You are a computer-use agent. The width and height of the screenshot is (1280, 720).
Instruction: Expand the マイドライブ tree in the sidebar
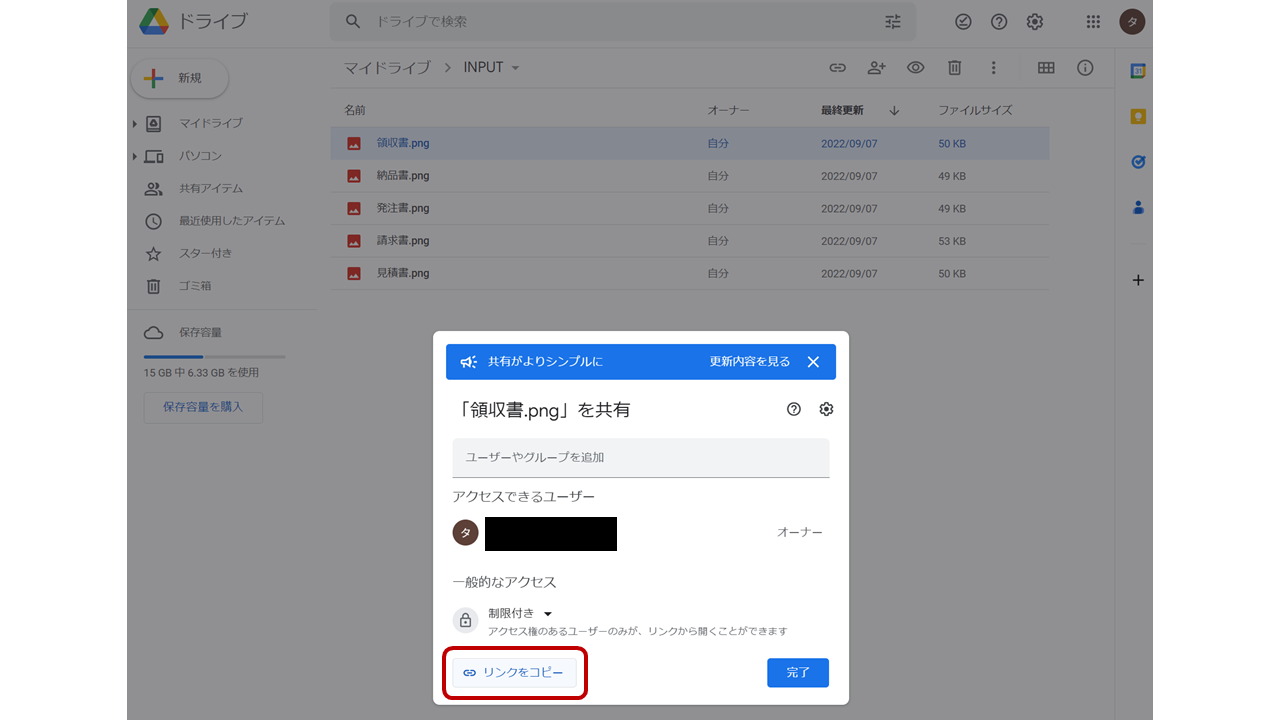pyautogui.click(x=135, y=124)
